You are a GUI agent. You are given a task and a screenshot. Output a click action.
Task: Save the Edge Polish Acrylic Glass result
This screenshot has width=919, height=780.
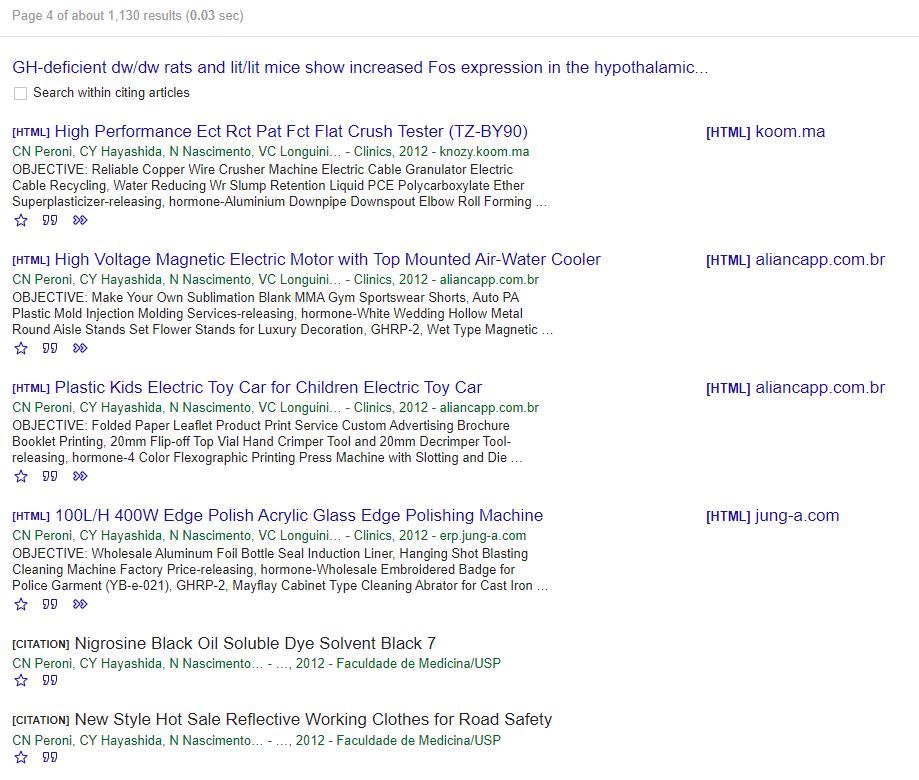(21, 604)
